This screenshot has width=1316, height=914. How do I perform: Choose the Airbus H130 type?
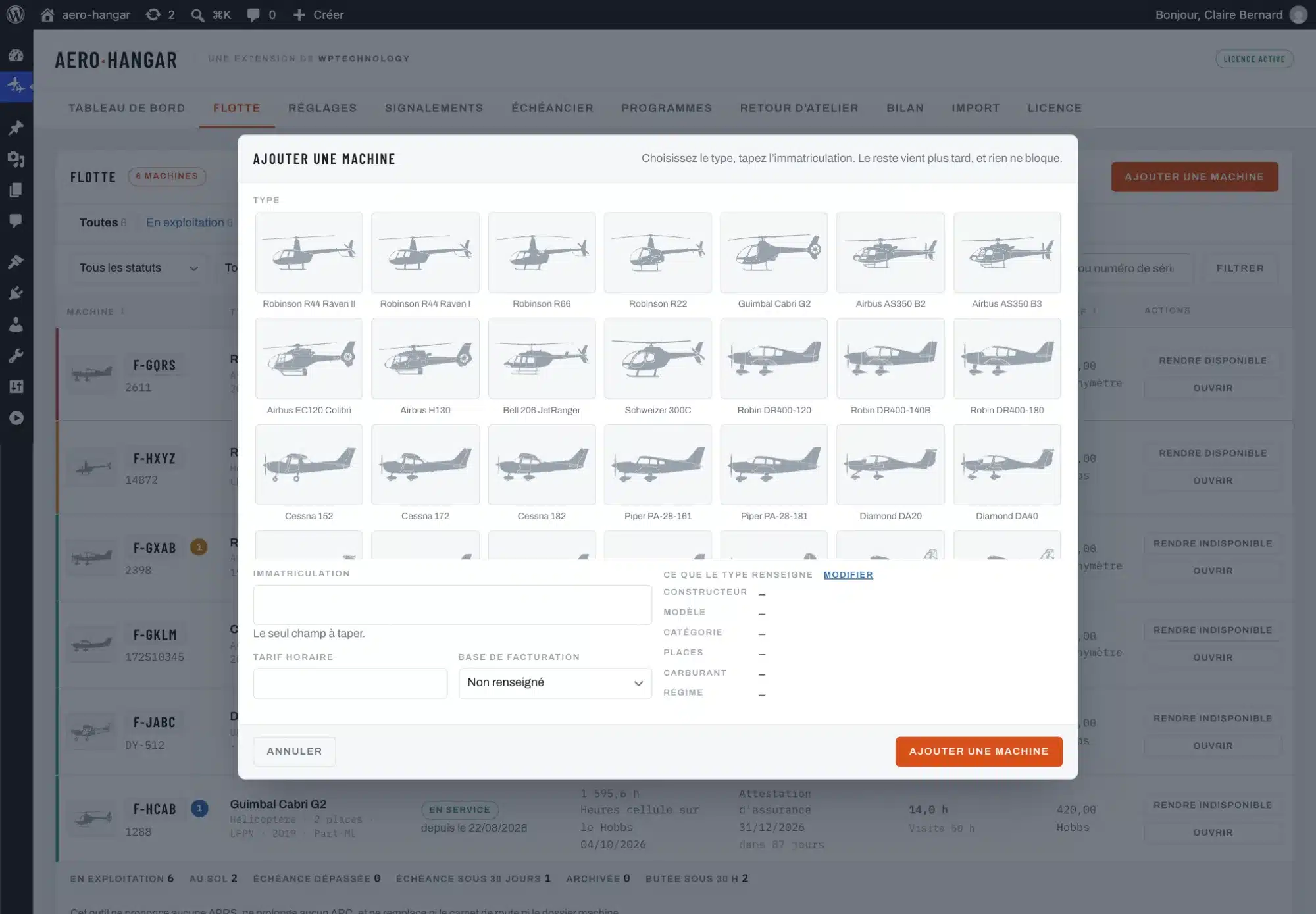click(x=425, y=359)
